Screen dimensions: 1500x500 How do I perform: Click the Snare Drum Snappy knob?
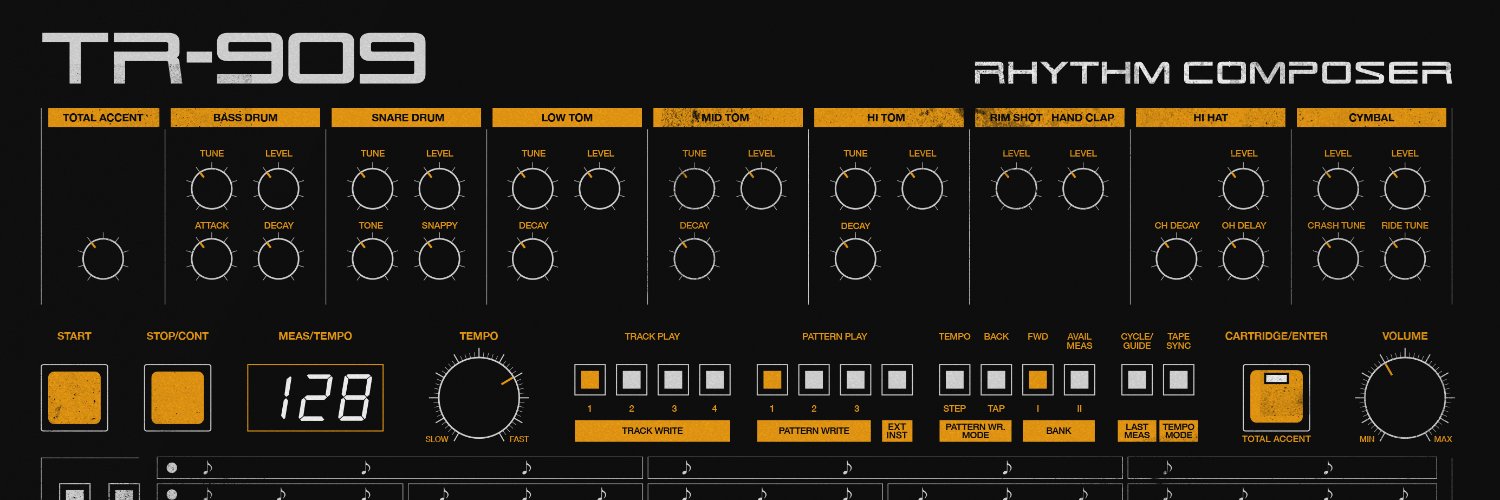tap(439, 259)
